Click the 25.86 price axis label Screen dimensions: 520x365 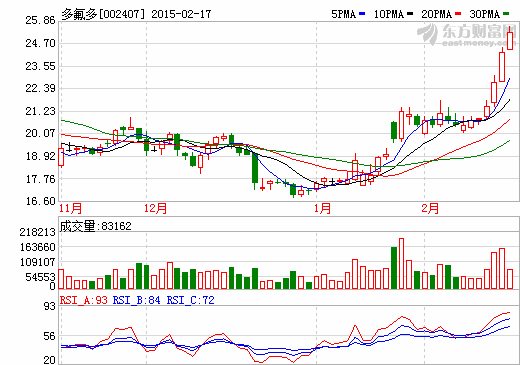tap(40, 20)
